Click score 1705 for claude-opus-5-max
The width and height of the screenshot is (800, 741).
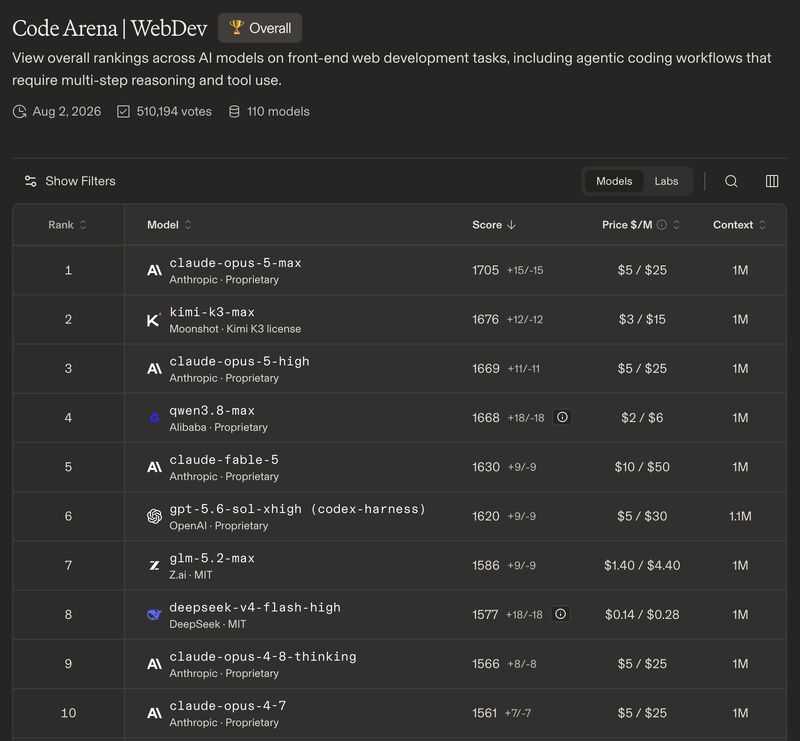pyautogui.click(x=485, y=270)
